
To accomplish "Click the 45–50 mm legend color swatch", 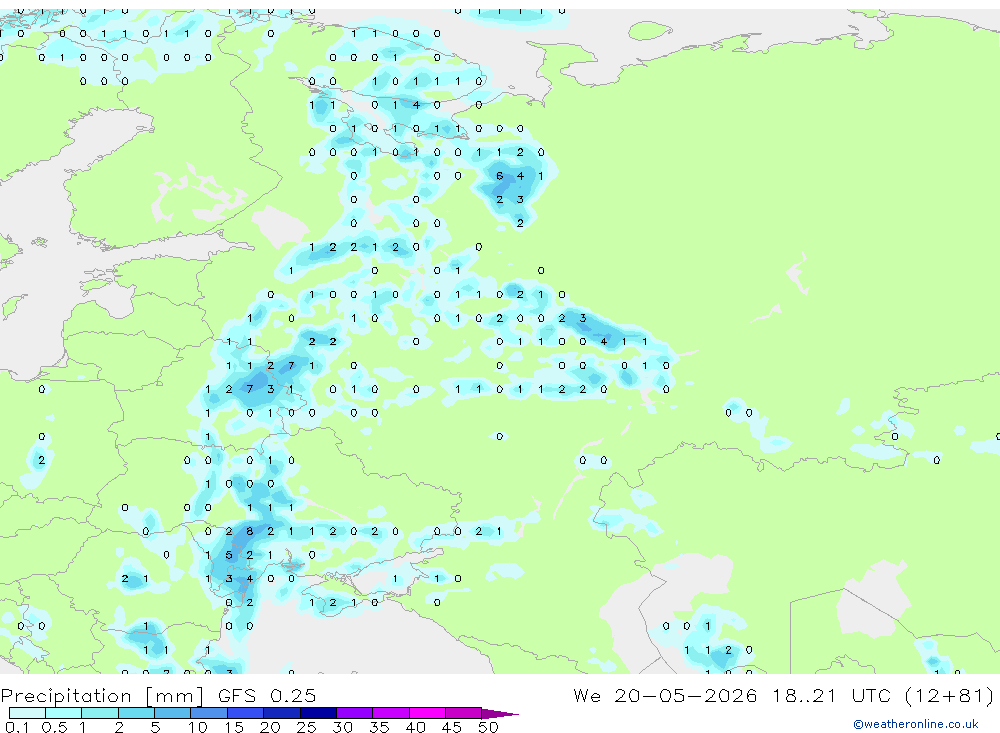I will tap(463, 713).
